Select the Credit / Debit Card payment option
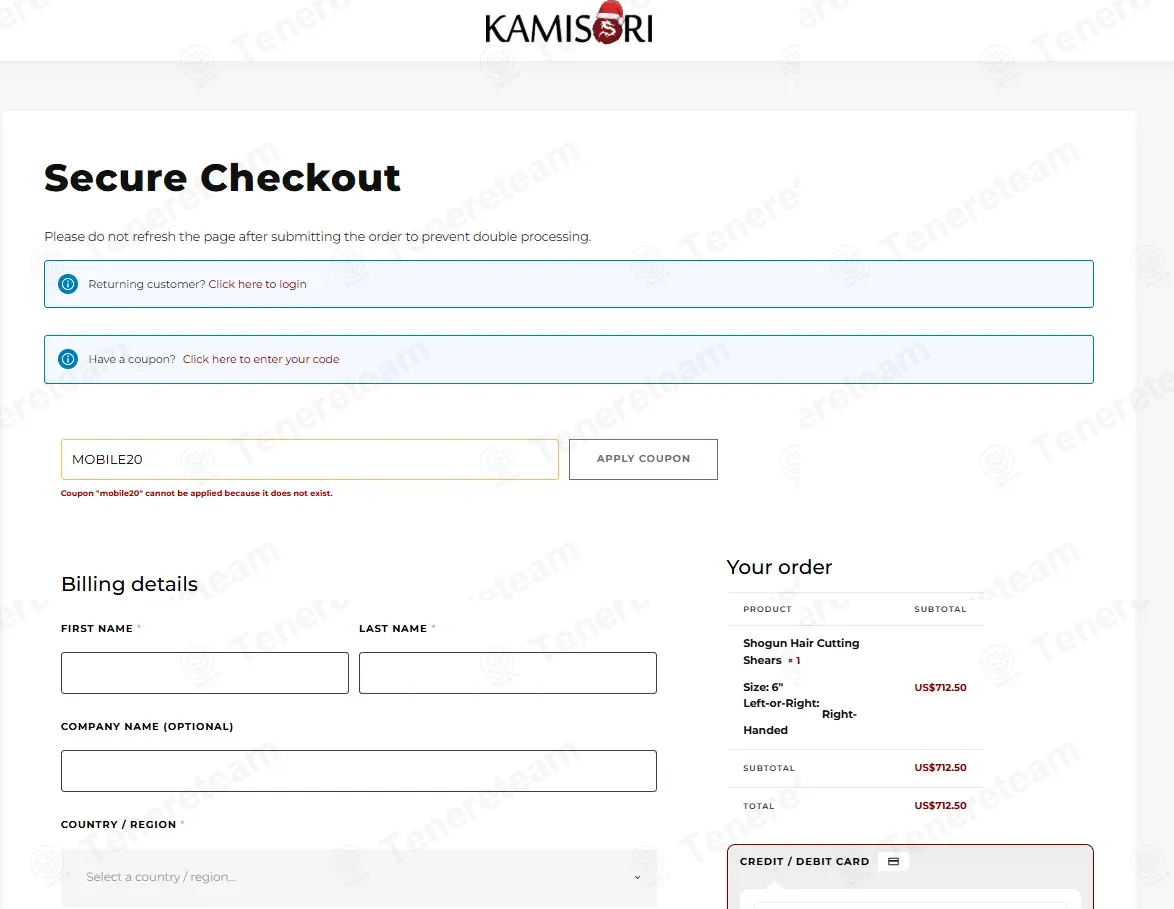This screenshot has height=909, width=1174. tap(804, 862)
